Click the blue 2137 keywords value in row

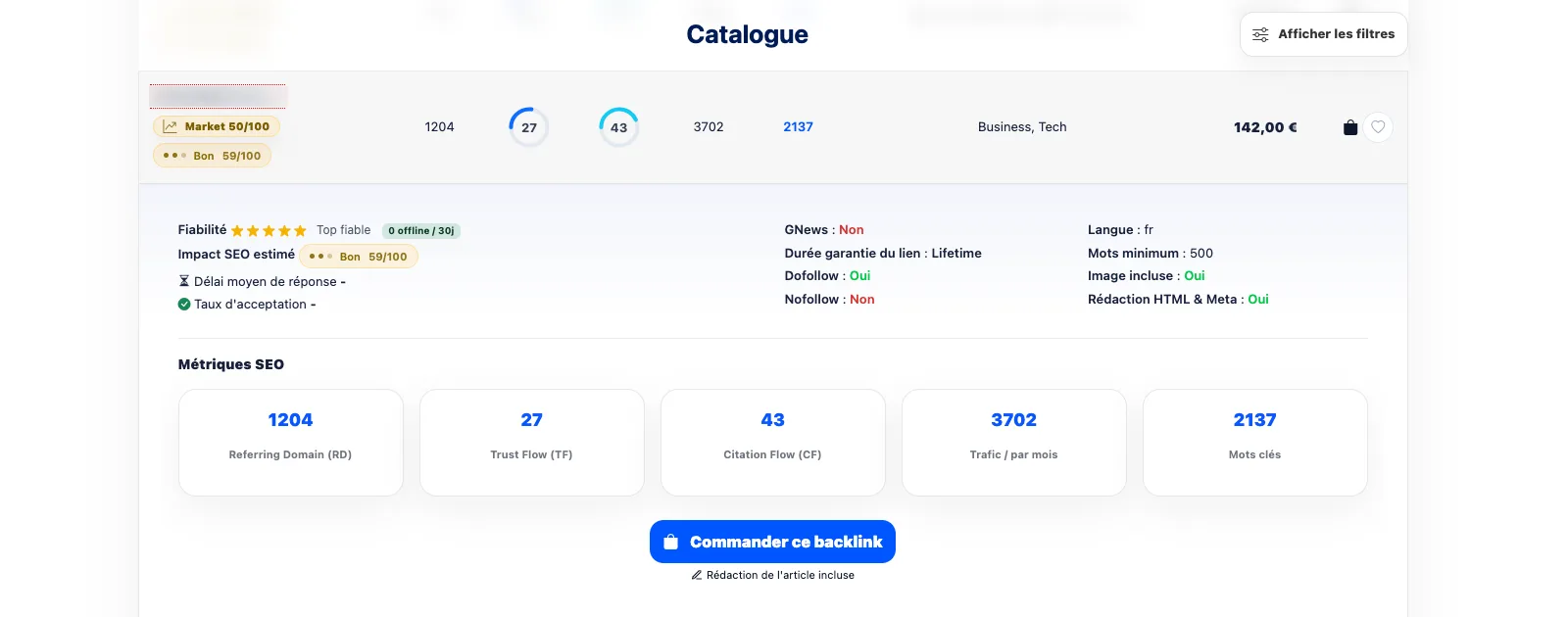(798, 127)
